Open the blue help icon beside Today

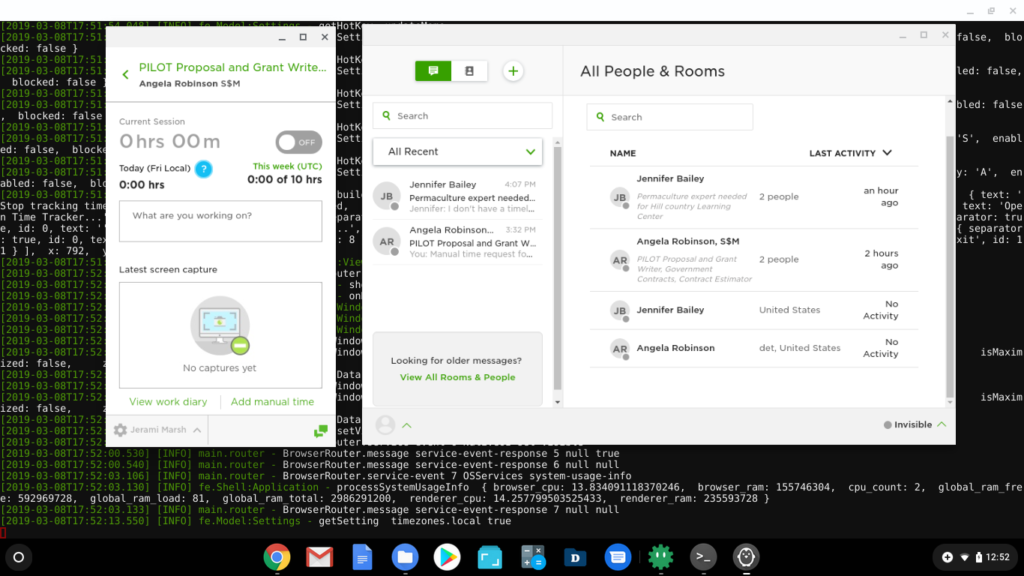[204, 169]
